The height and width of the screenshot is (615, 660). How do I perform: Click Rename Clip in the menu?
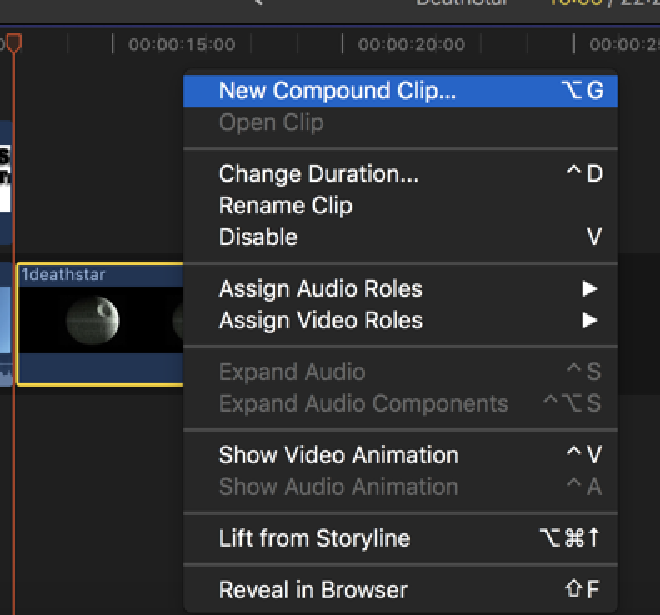(285, 206)
